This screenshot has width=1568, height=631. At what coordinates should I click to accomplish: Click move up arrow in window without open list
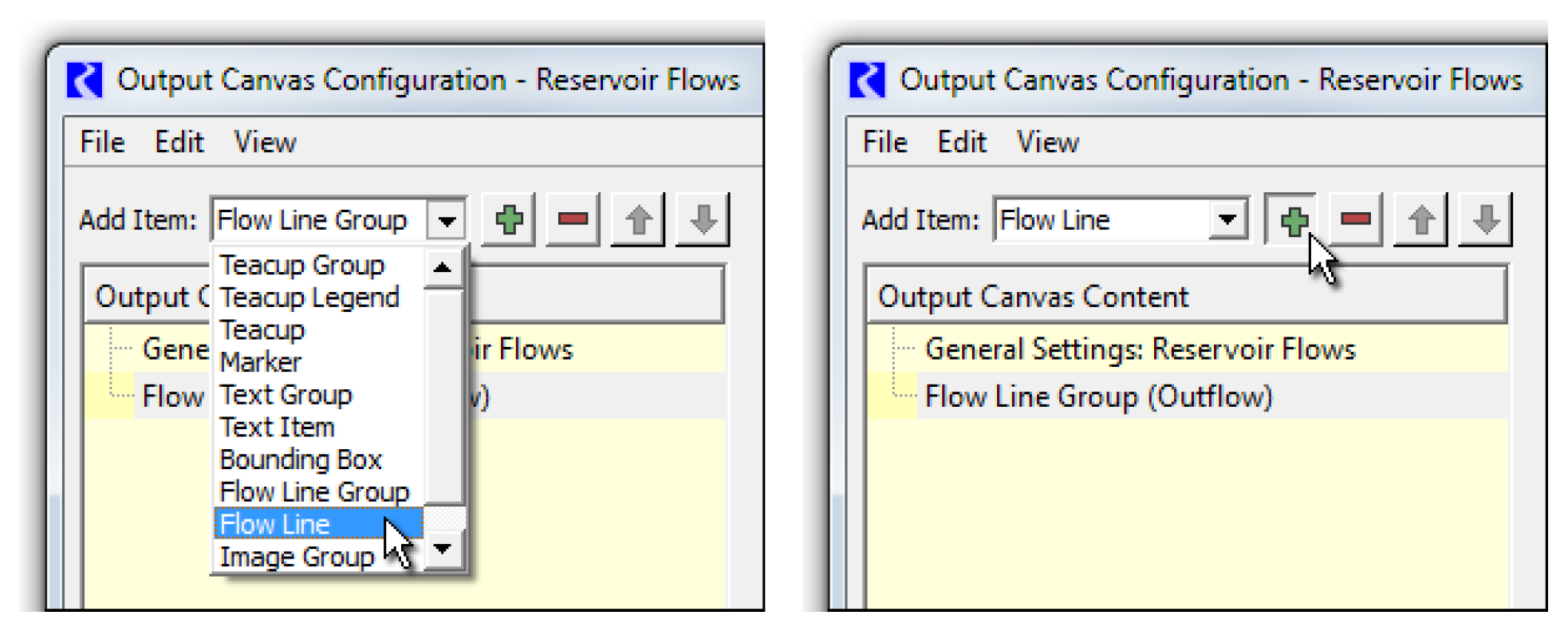click(1420, 219)
